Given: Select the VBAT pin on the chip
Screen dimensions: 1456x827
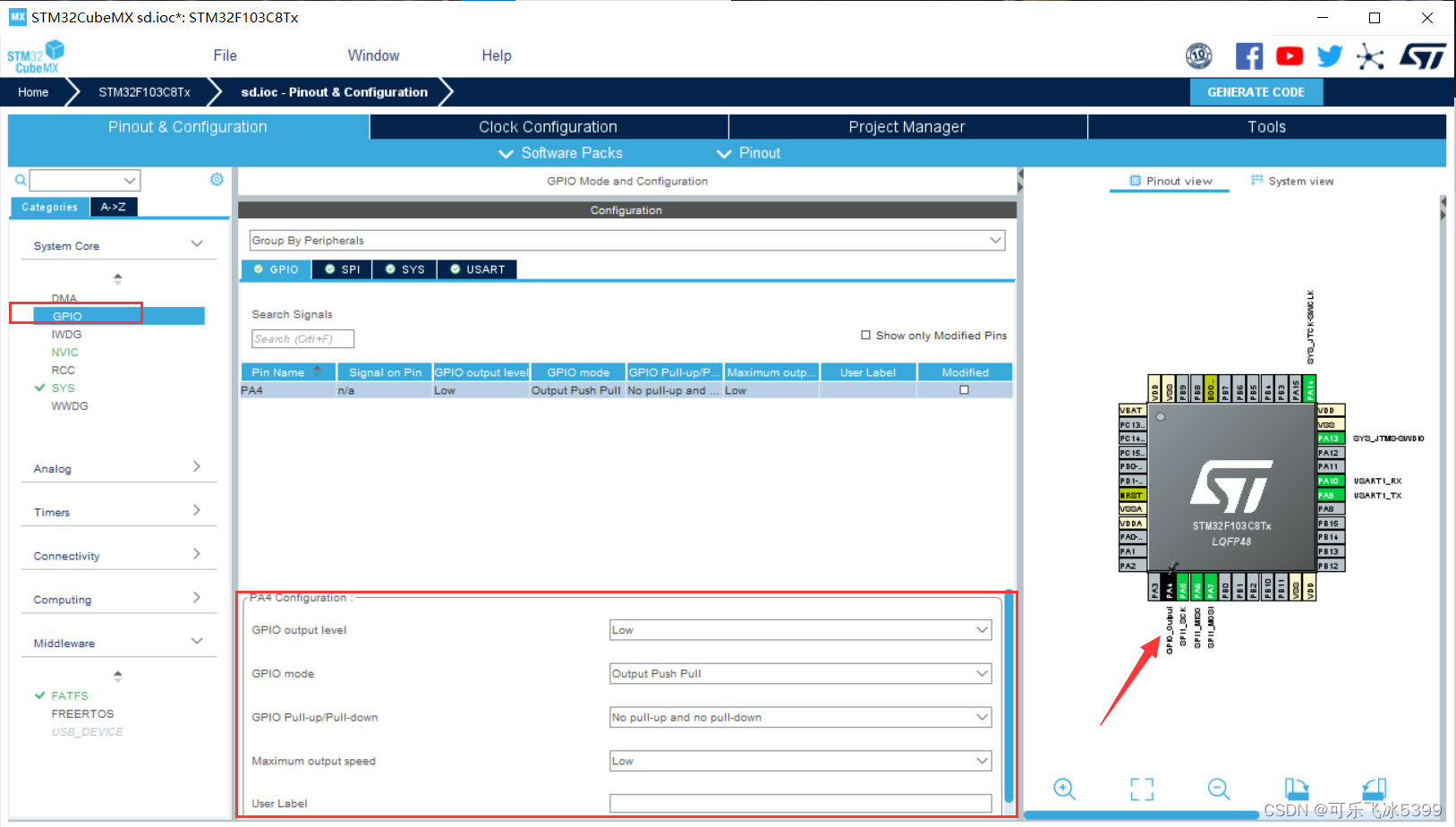Looking at the screenshot, I should coord(1132,411).
